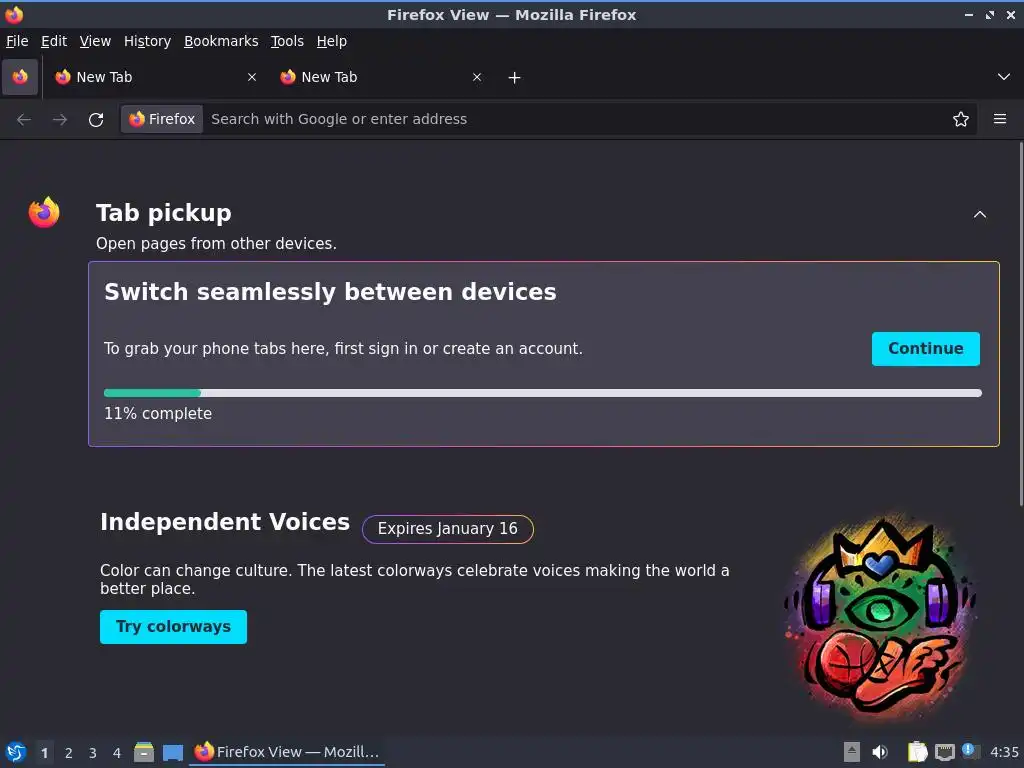Viewport: 1024px width, 768px height.
Task: Click the 11% complete text
Action: tap(158, 414)
